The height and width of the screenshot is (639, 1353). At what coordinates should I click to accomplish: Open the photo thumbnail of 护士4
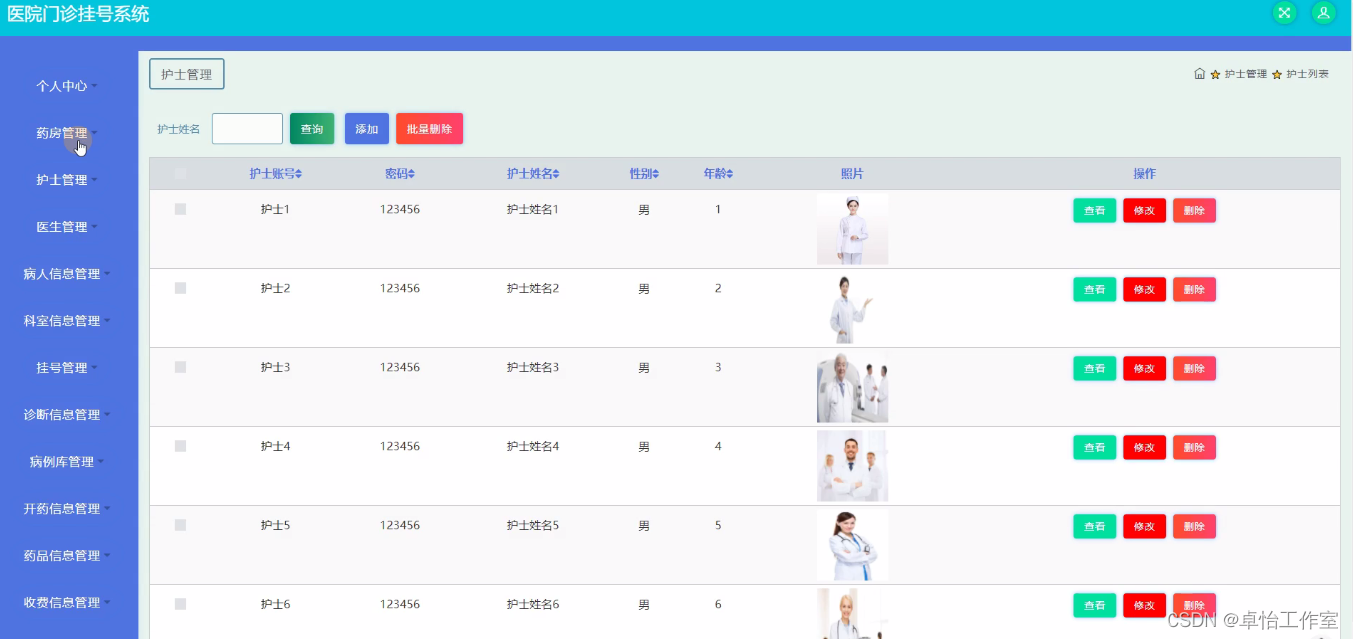click(852, 466)
